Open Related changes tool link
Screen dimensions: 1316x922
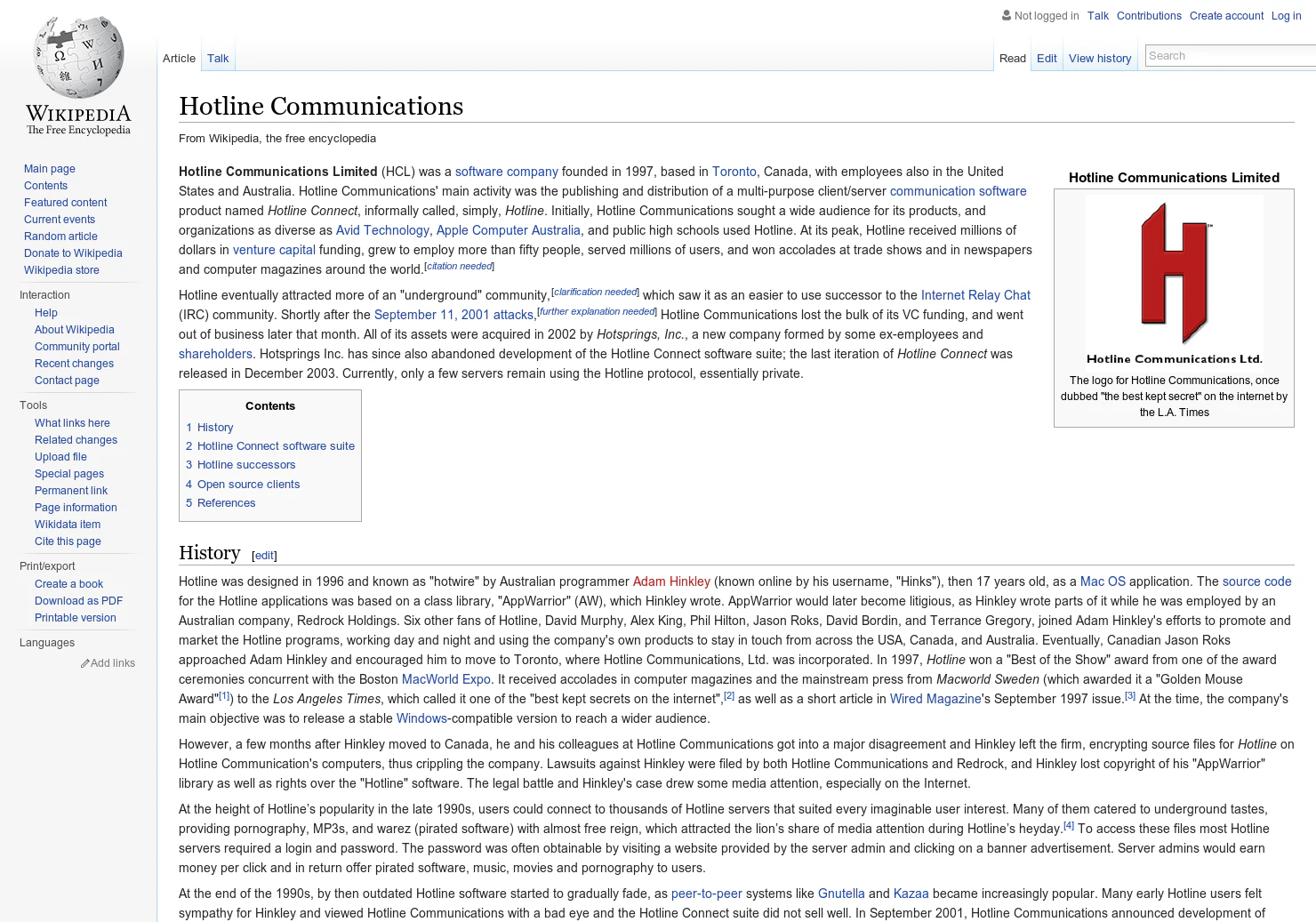point(76,440)
